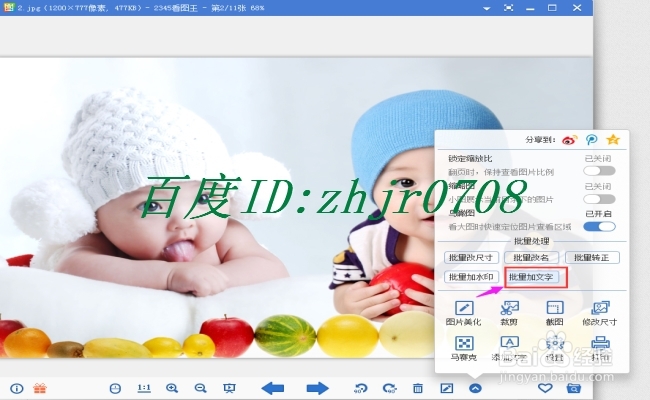This screenshot has height=400, width=650.
Task: Toggle the 锁定缩放比 switch
Action: click(599, 171)
